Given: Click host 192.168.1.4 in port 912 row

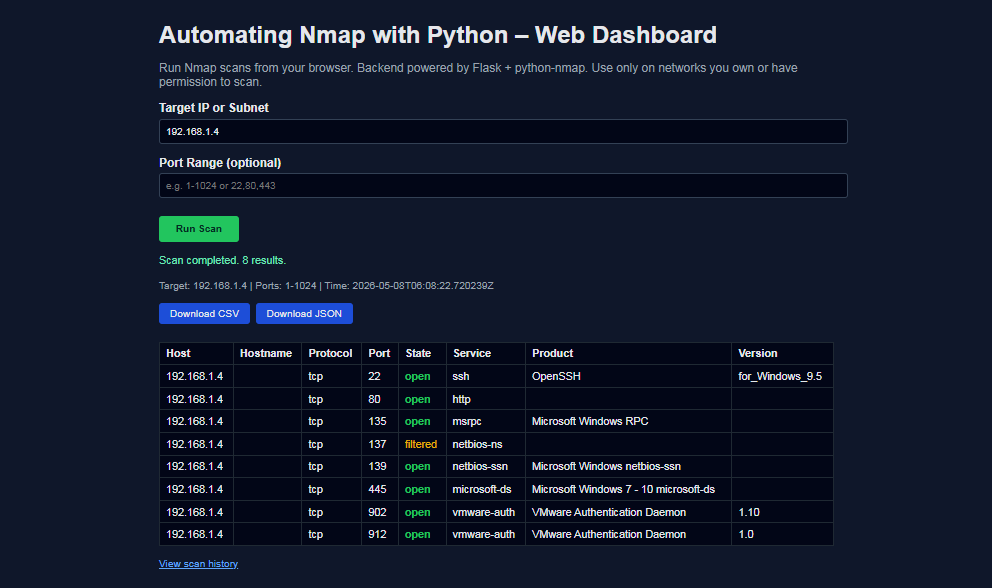Looking at the screenshot, I should 196,534.
